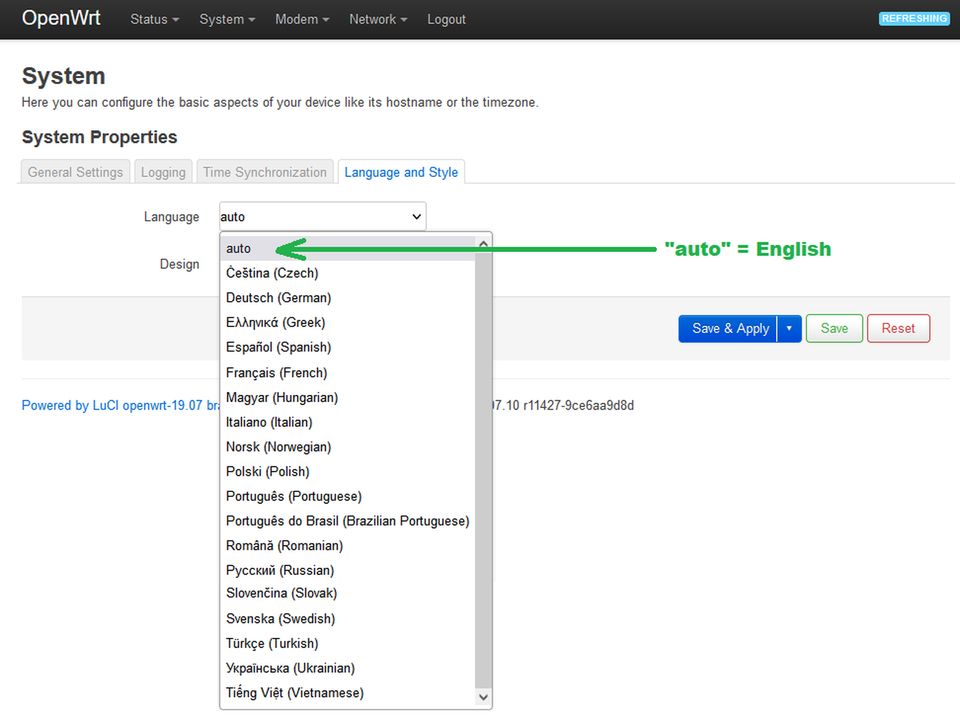
Task: Open the Status menu in navbar
Action: [x=154, y=19]
